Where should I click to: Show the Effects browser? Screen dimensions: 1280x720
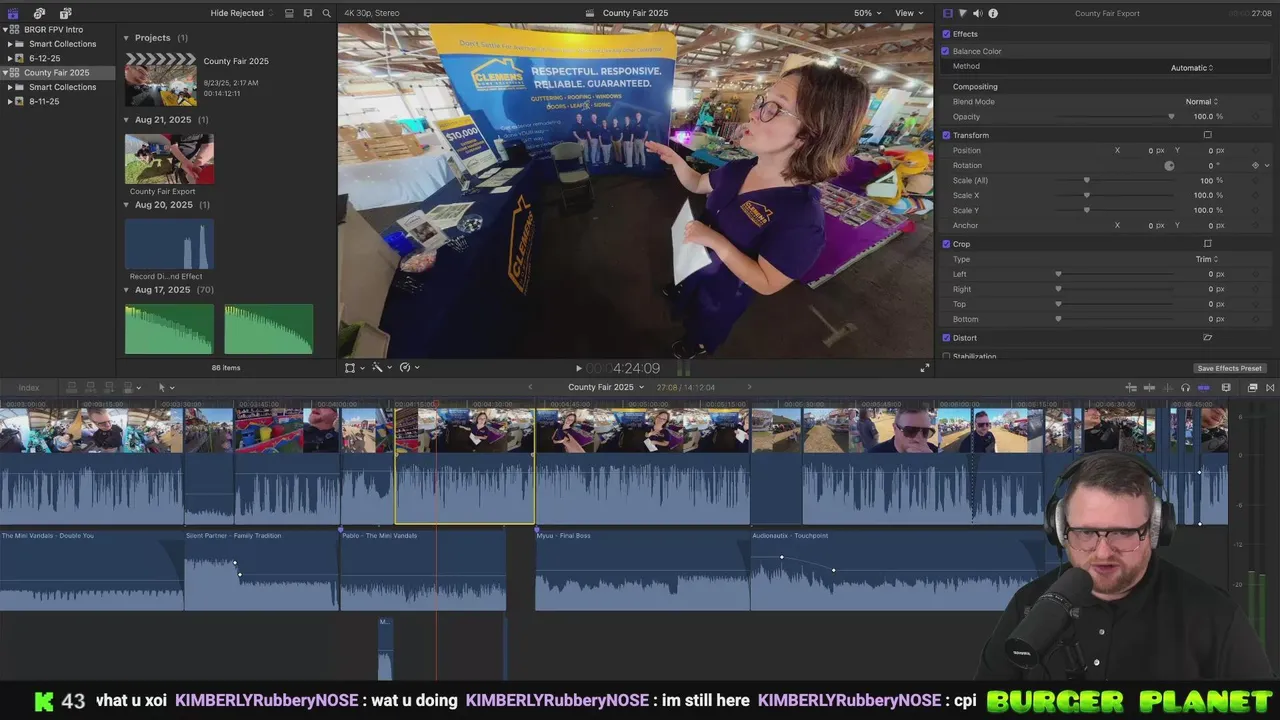pos(1252,387)
